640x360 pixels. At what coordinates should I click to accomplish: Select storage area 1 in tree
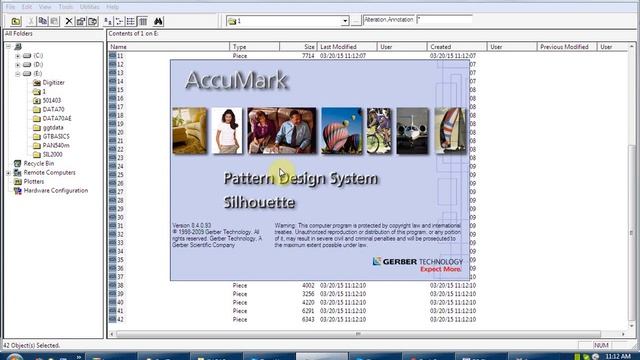40,91
